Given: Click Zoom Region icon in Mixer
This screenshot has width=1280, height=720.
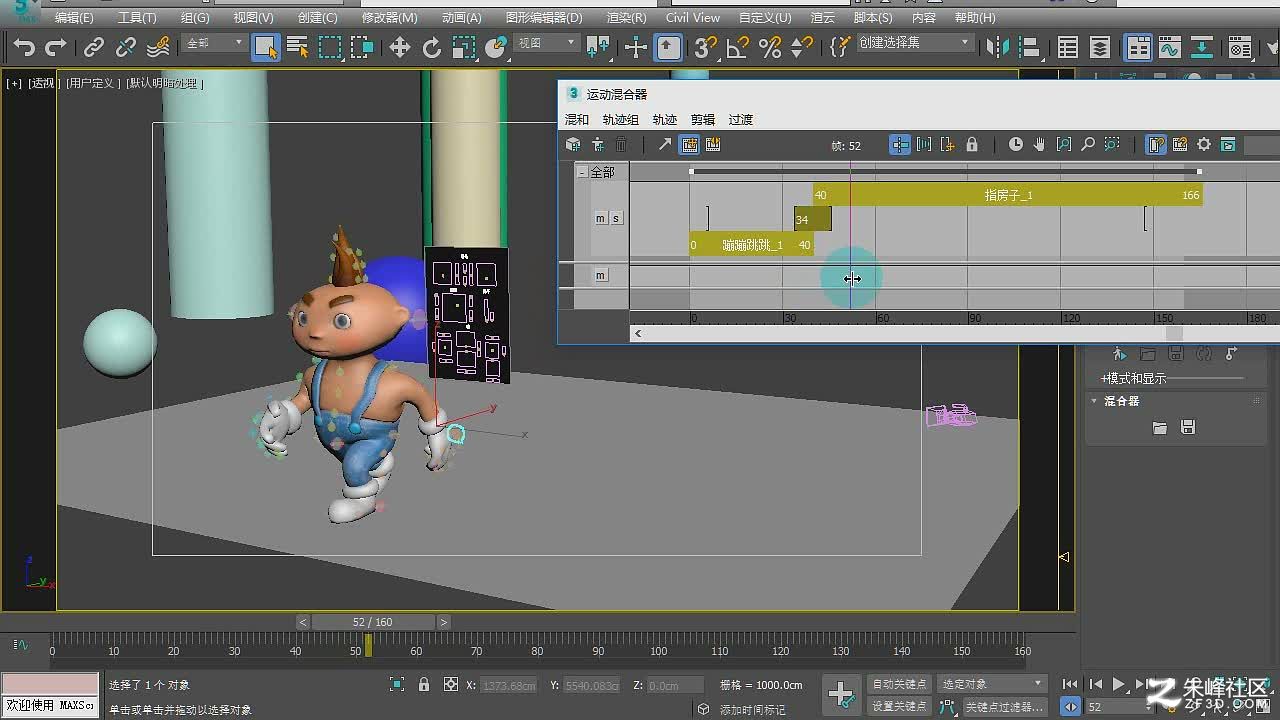Looking at the screenshot, I should [x=1112, y=145].
